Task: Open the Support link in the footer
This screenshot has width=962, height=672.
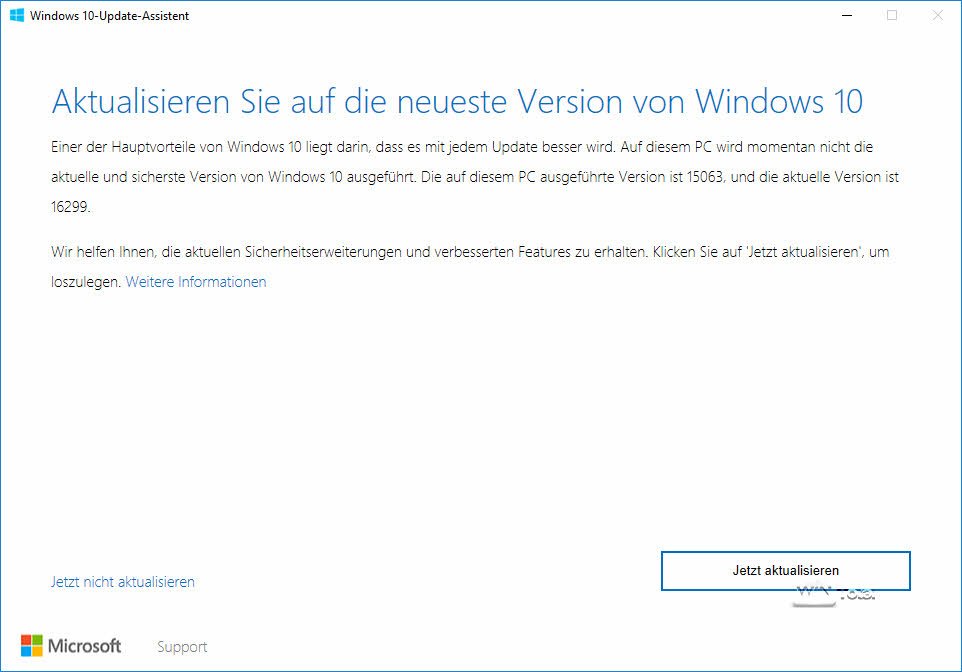Action: point(182,647)
